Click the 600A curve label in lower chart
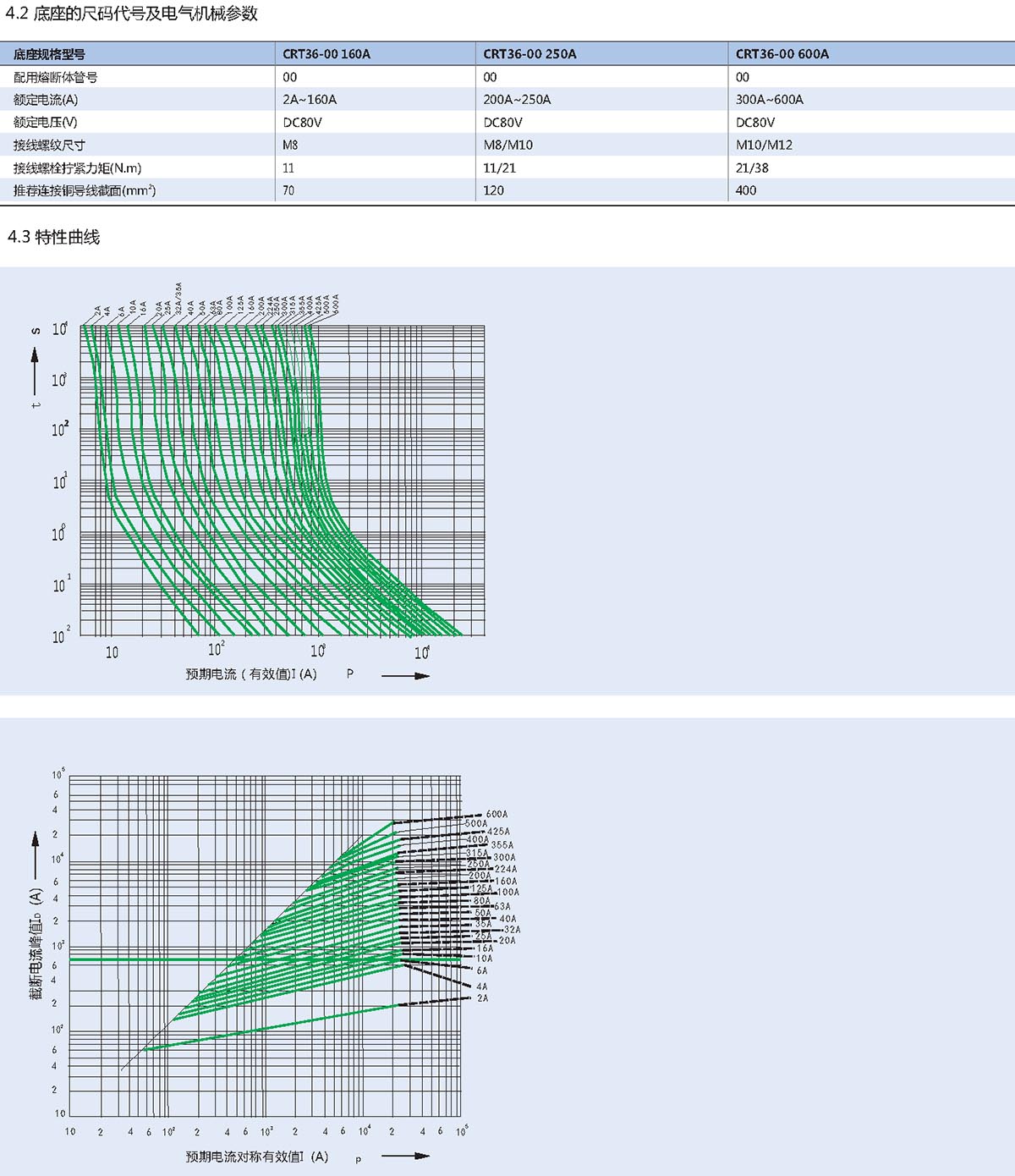 click(x=497, y=814)
